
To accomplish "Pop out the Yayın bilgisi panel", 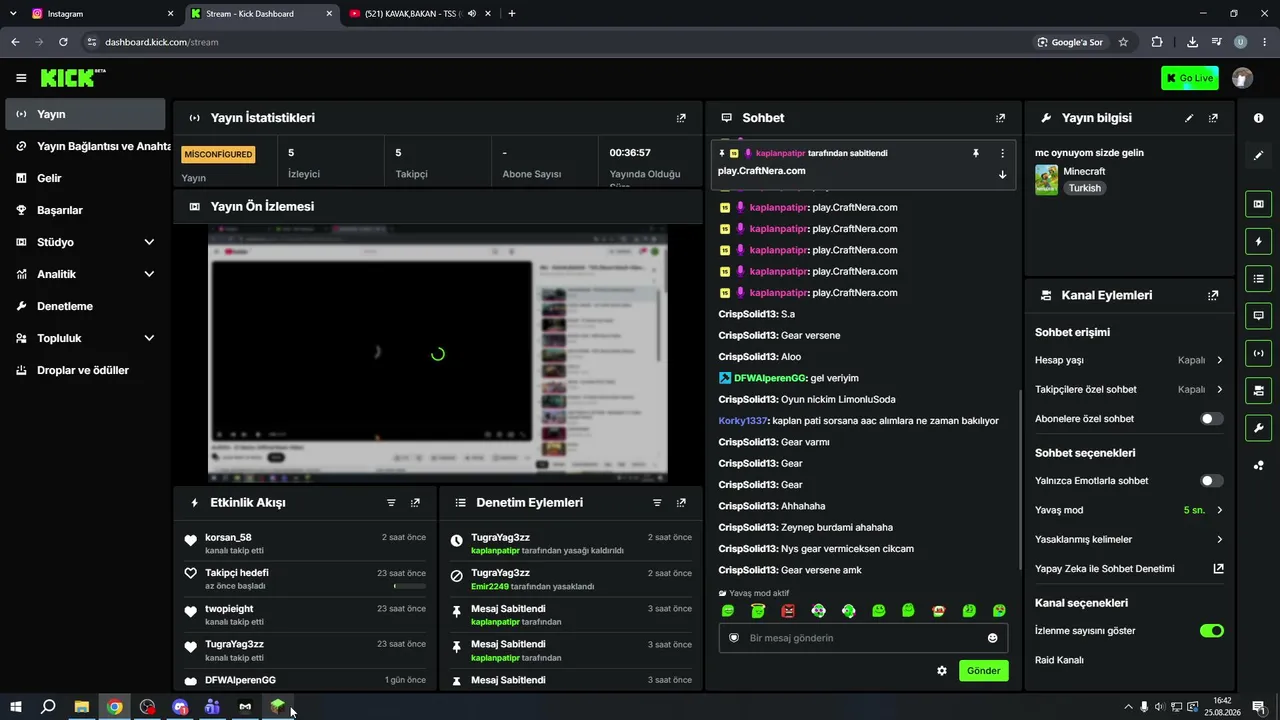I will click(1213, 118).
